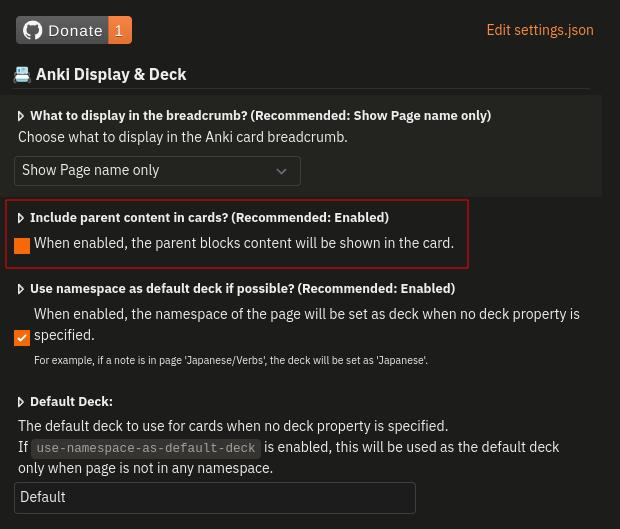Click the chevron arrow in breadcrumb dropdown
The image size is (620, 529).
click(x=281, y=171)
